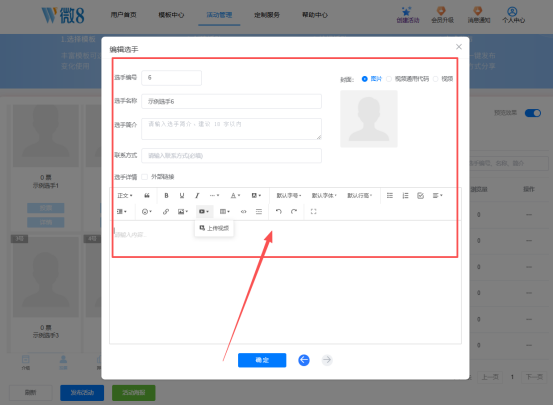Image resolution: width=554 pixels, height=405 pixels.
Task: Open the indent dropdown in editor
Action: (122, 212)
